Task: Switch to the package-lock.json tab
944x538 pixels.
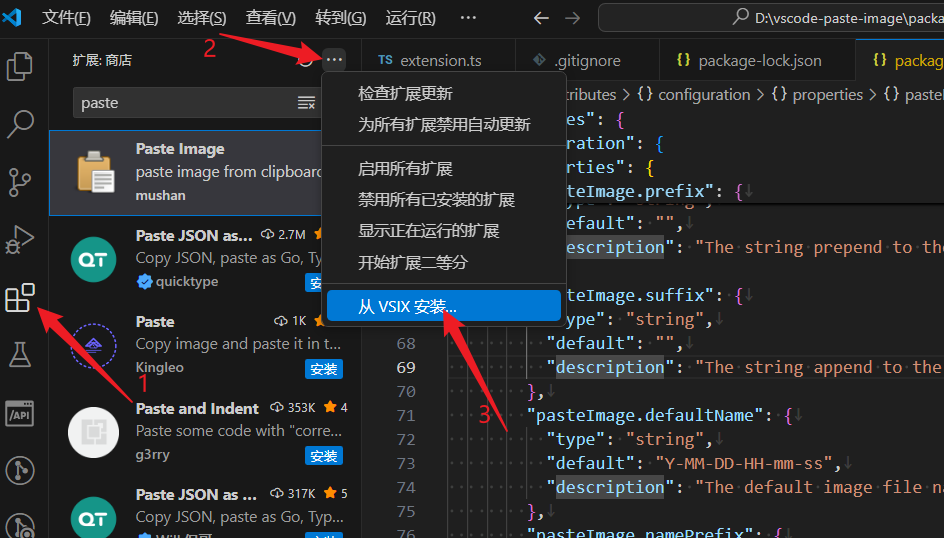Action: coord(758,60)
